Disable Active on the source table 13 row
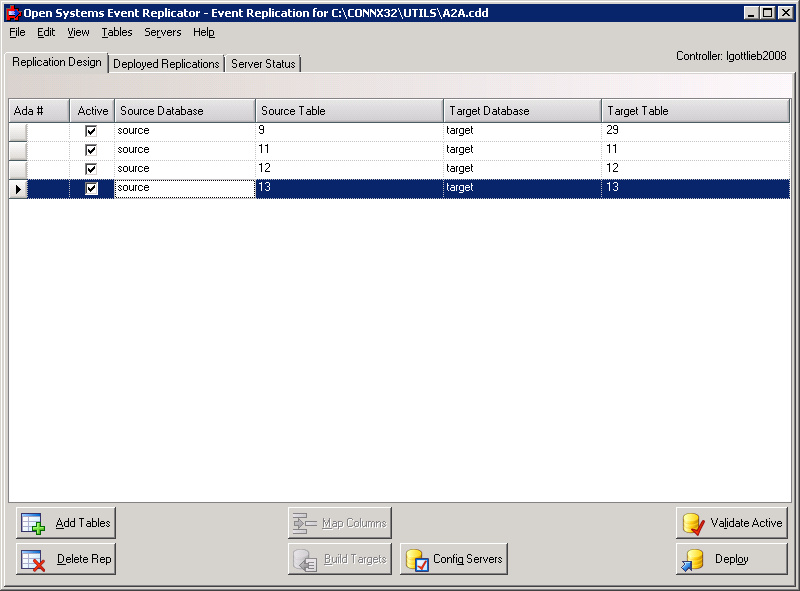This screenshot has width=800, height=591. coord(91,187)
